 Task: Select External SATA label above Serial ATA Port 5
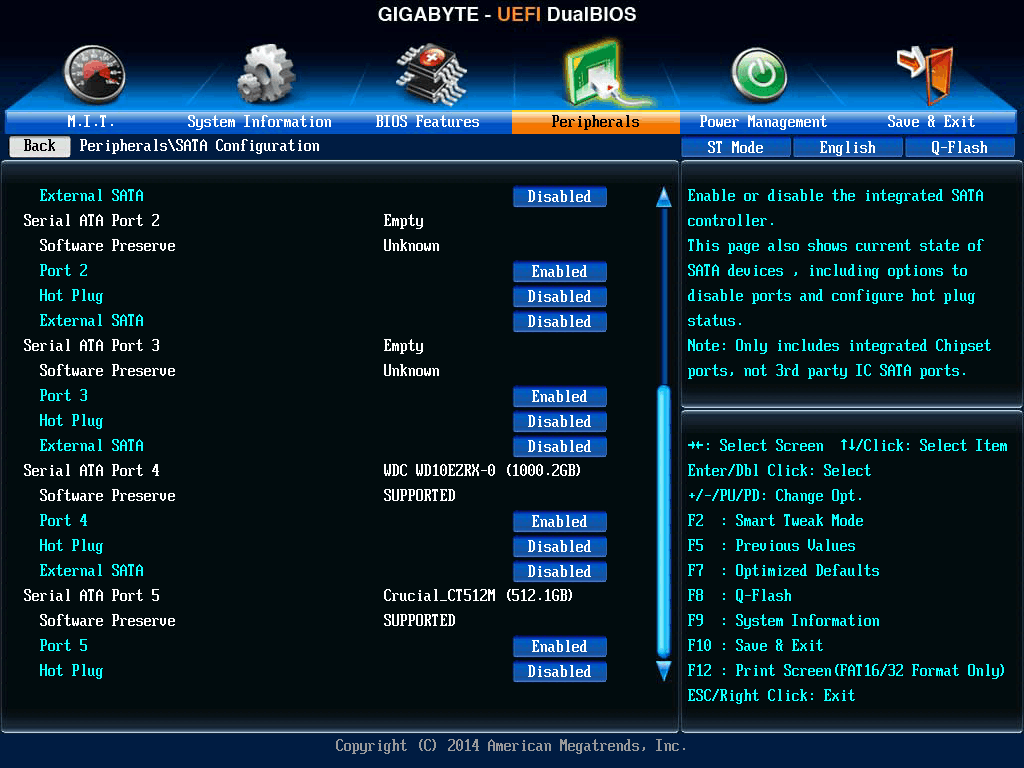[x=91, y=571]
